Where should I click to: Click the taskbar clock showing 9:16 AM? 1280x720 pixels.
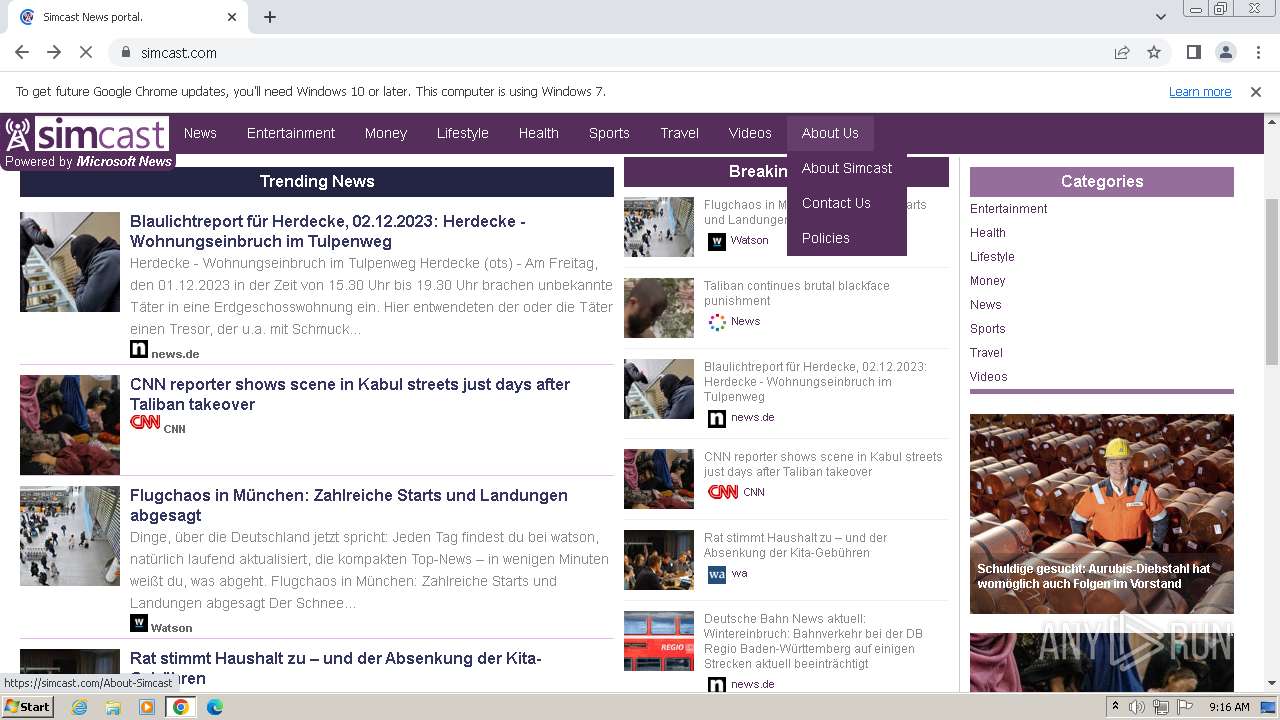coord(1229,707)
